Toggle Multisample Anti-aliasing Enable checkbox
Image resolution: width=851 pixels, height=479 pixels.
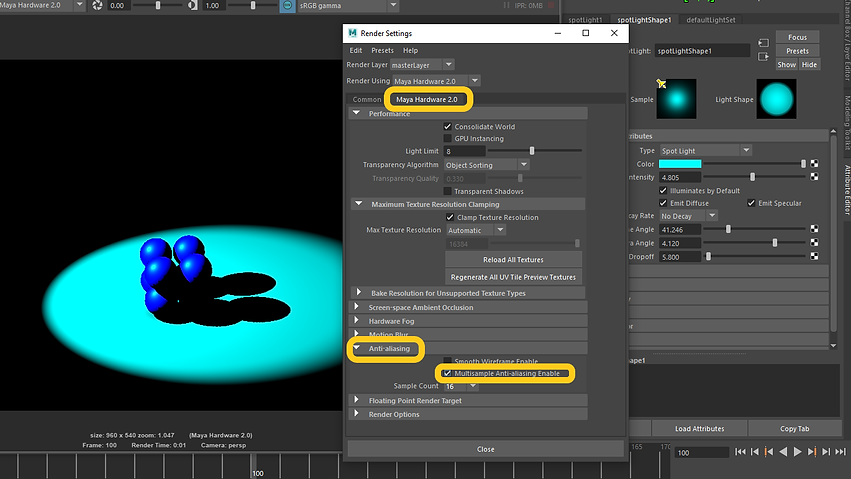(x=447, y=373)
